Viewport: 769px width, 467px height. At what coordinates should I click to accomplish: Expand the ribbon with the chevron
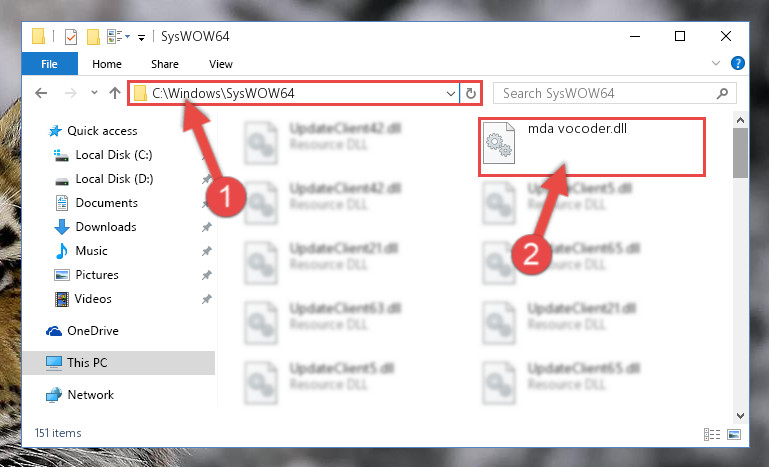pyautogui.click(x=716, y=63)
